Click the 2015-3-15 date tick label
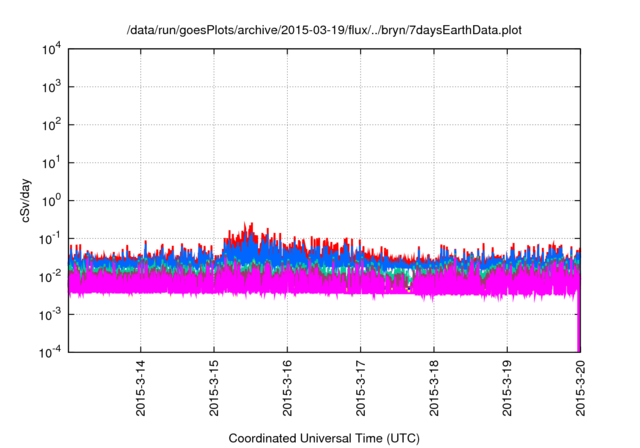This screenshot has height=448, width=640. point(214,388)
